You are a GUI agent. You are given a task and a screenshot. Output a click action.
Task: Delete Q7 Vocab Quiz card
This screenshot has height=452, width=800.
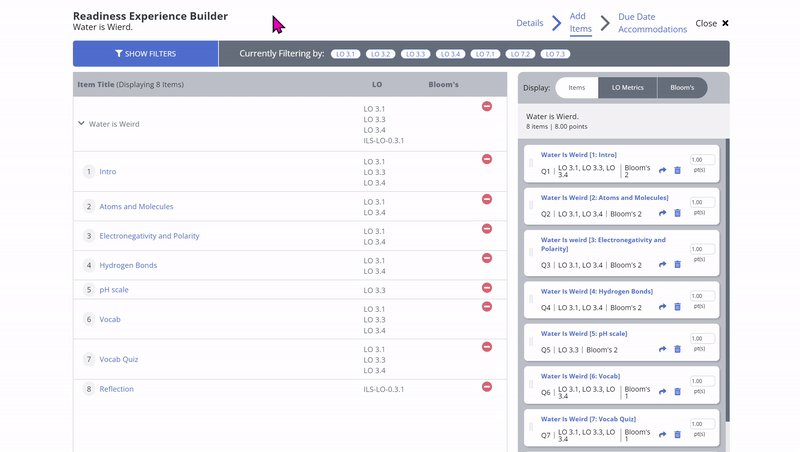[678, 435]
